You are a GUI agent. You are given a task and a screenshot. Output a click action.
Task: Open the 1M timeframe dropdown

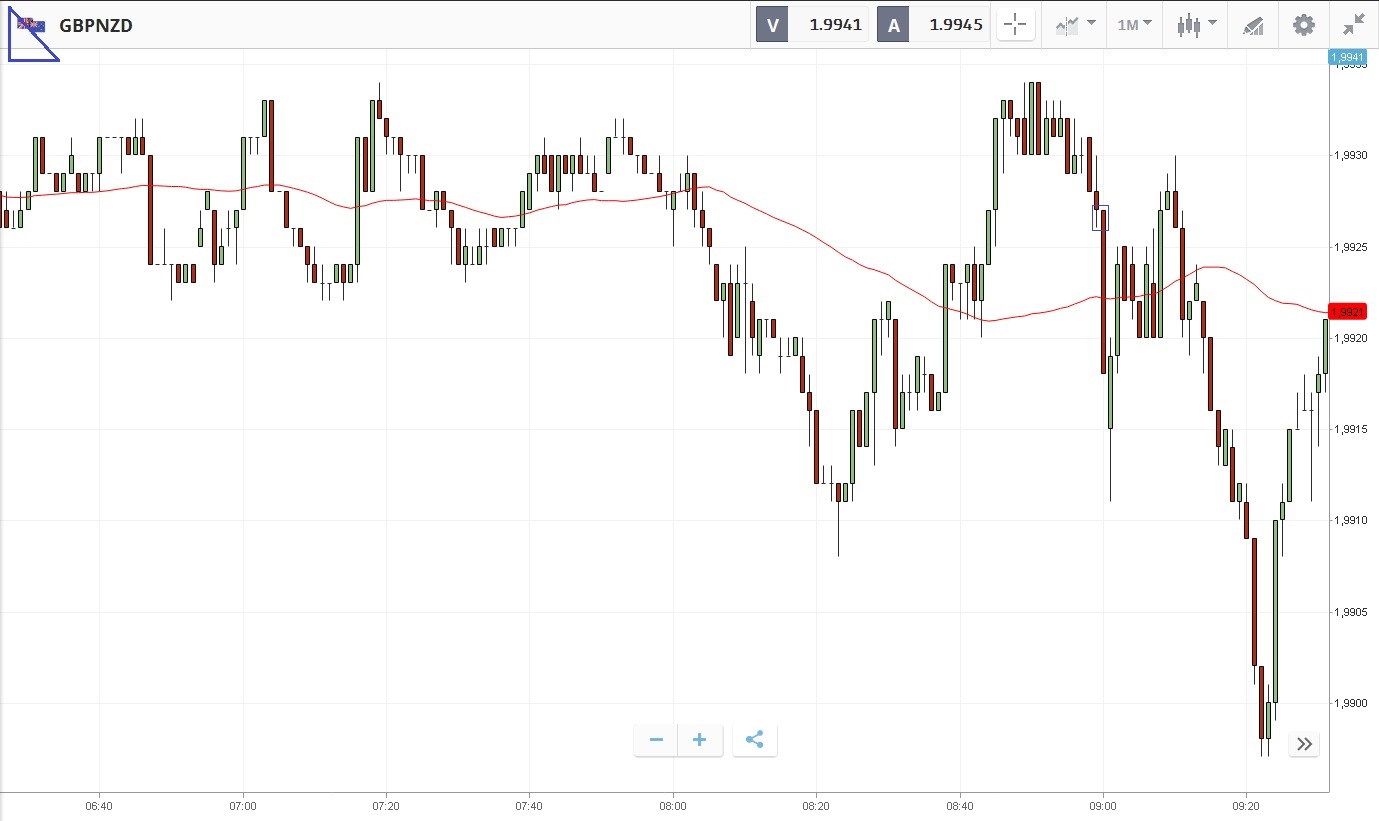pos(1134,25)
